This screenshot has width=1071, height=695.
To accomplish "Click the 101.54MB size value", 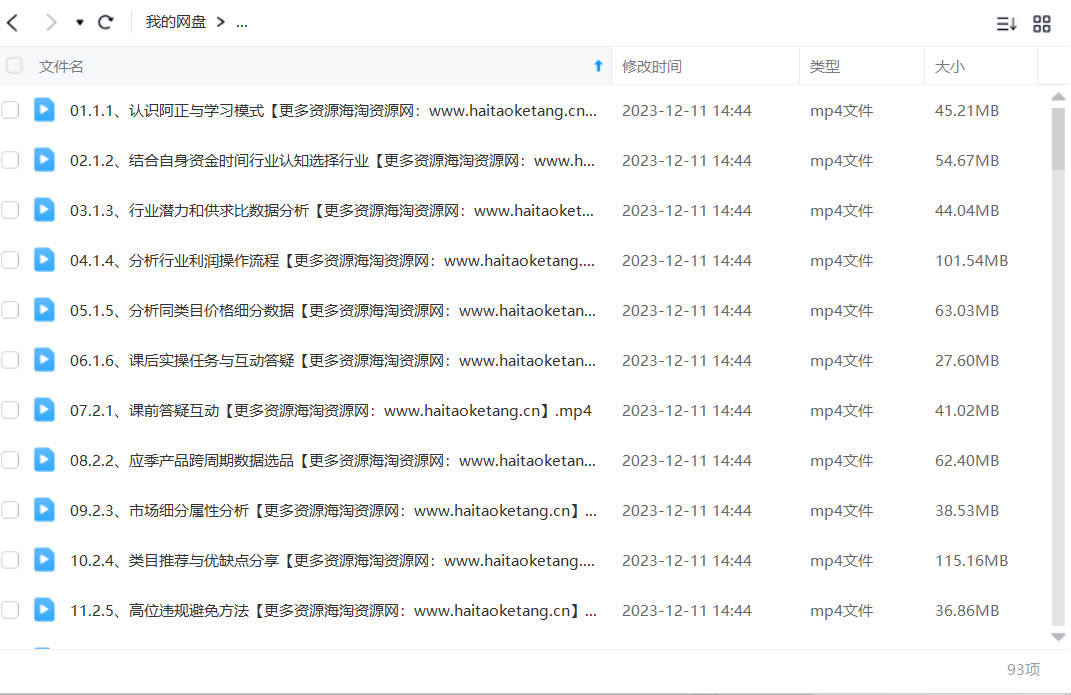I will [x=971, y=261].
